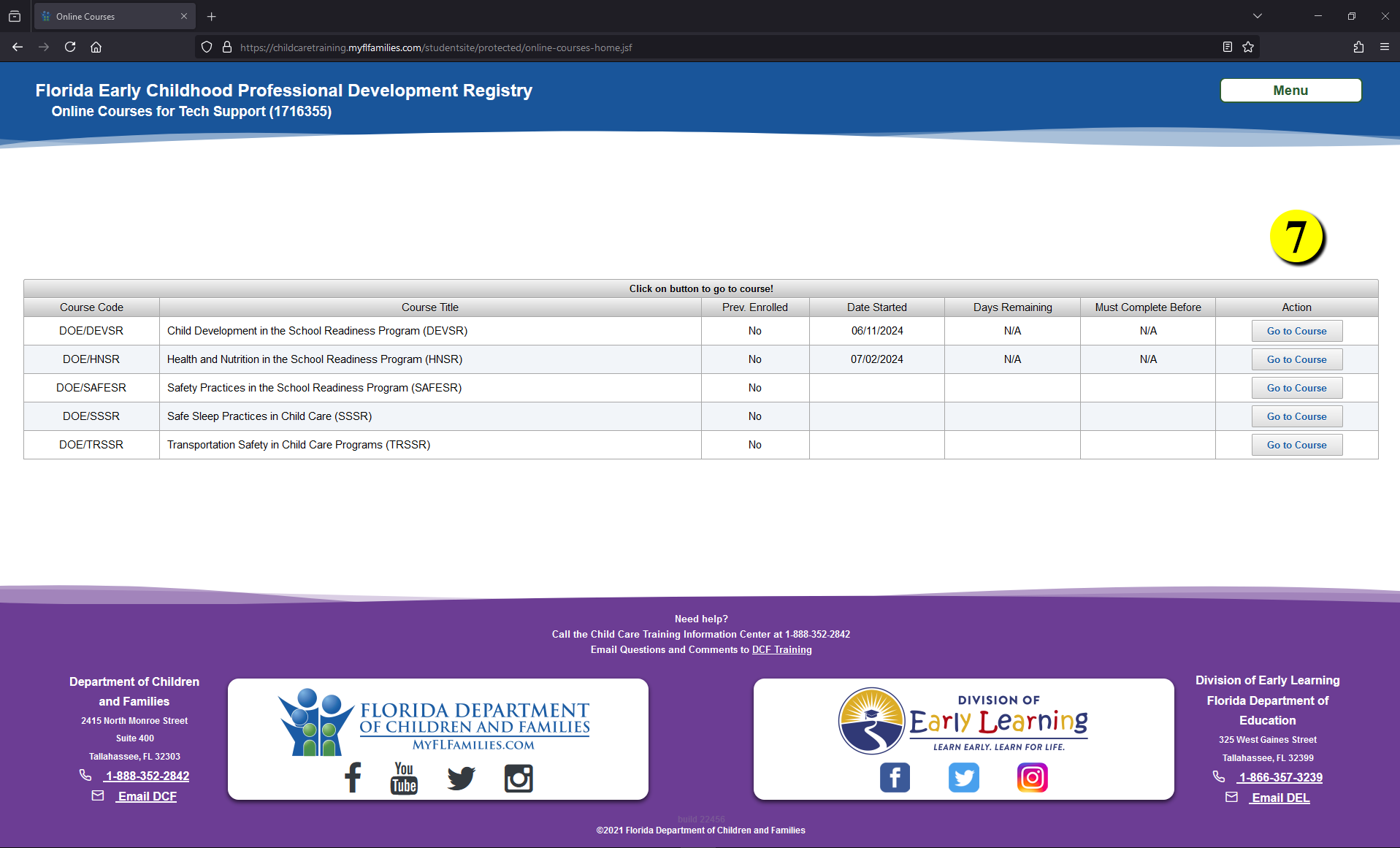This screenshot has width=1400, height=848.
Task: Go to Course for DOE/HNSR
Action: [1296, 359]
